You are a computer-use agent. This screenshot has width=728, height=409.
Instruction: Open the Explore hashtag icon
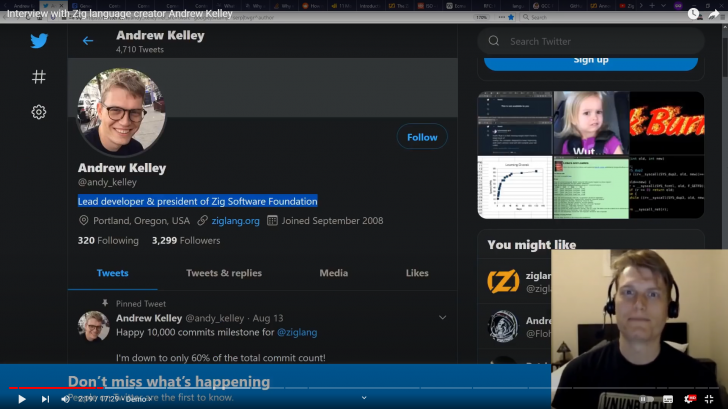click(39, 77)
